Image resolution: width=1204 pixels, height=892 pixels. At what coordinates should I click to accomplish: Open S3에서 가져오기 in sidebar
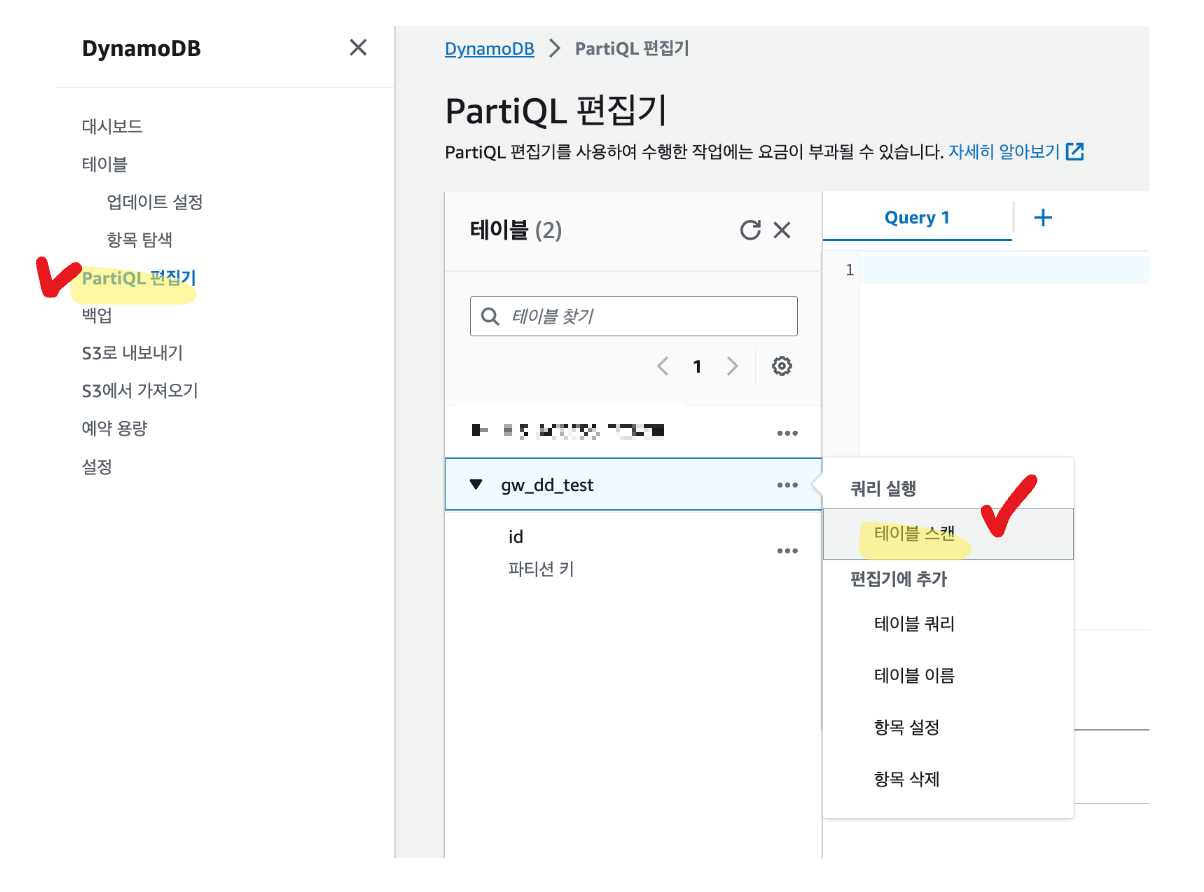140,391
